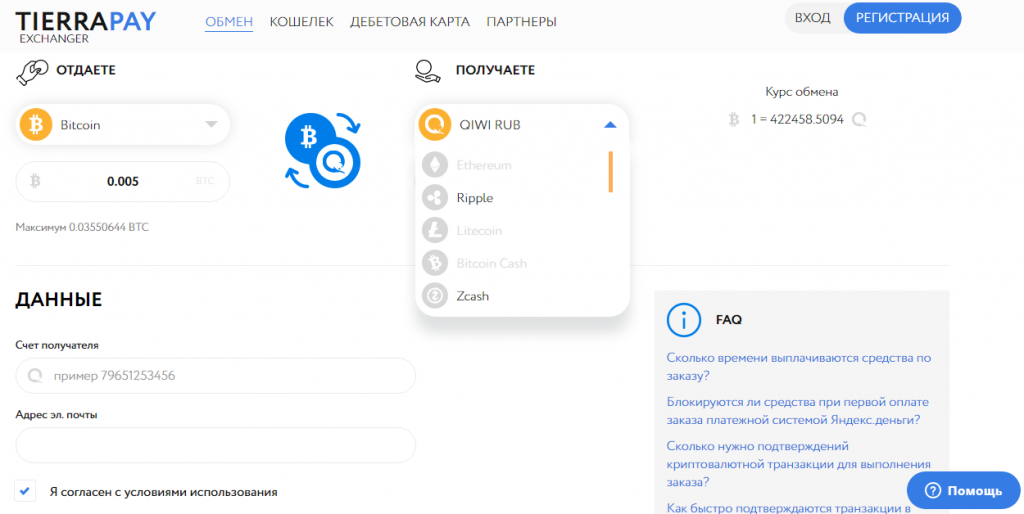Click the Litecoin icon in the dropdown
Image resolution: width=1024 pixels, height=514 pixels.
click(435, 231)
